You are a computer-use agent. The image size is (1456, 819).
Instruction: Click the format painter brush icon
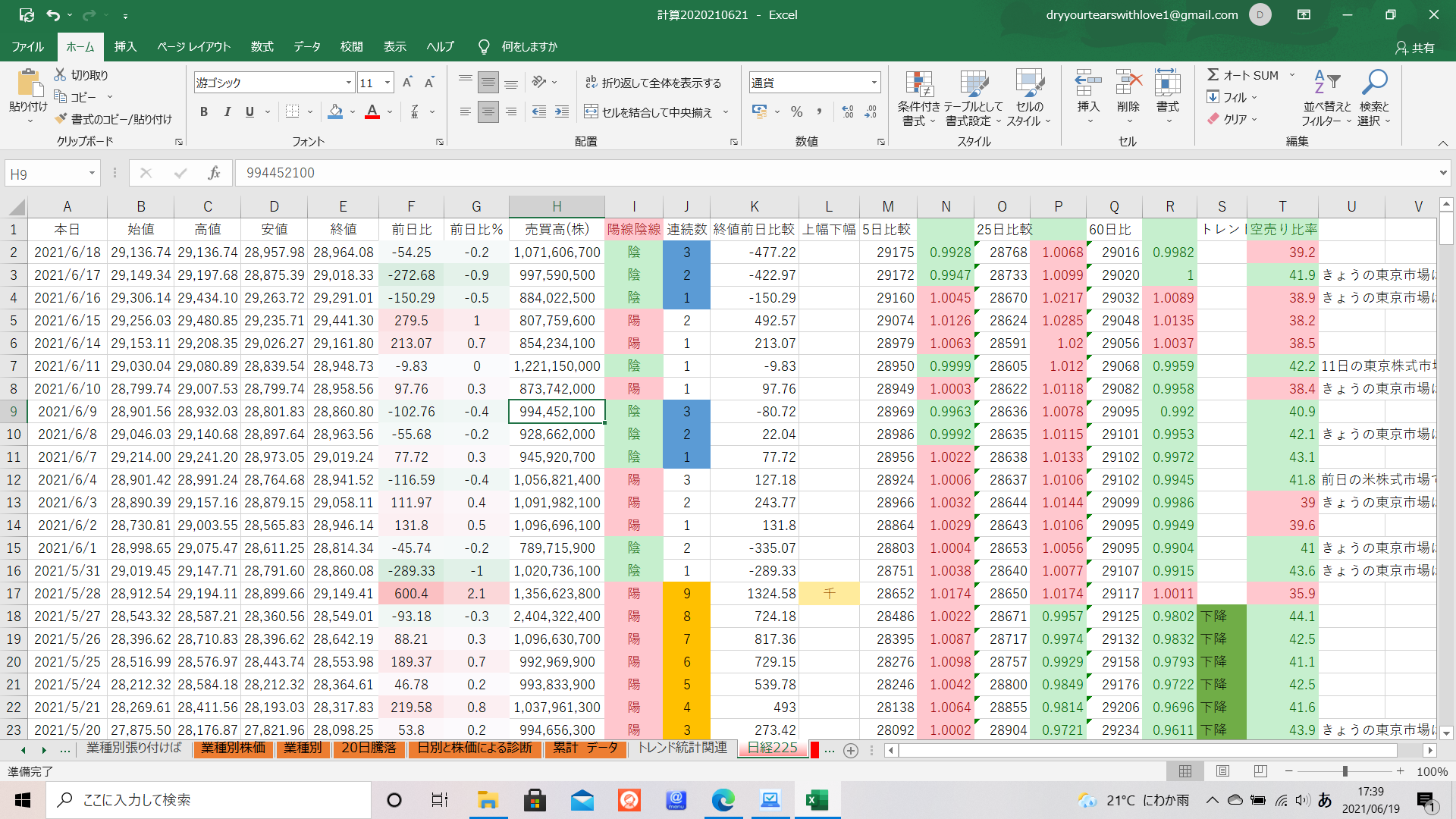61,119
